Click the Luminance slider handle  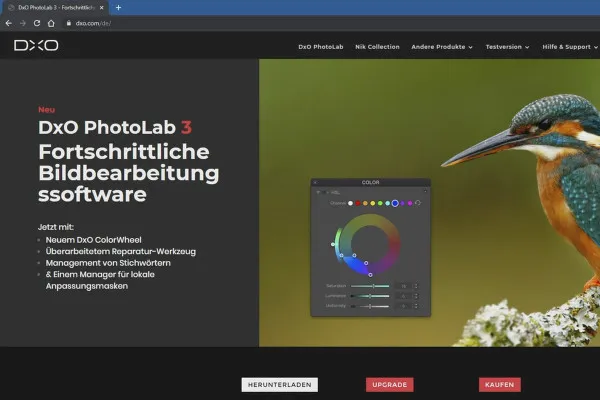[x=370, y=296]
